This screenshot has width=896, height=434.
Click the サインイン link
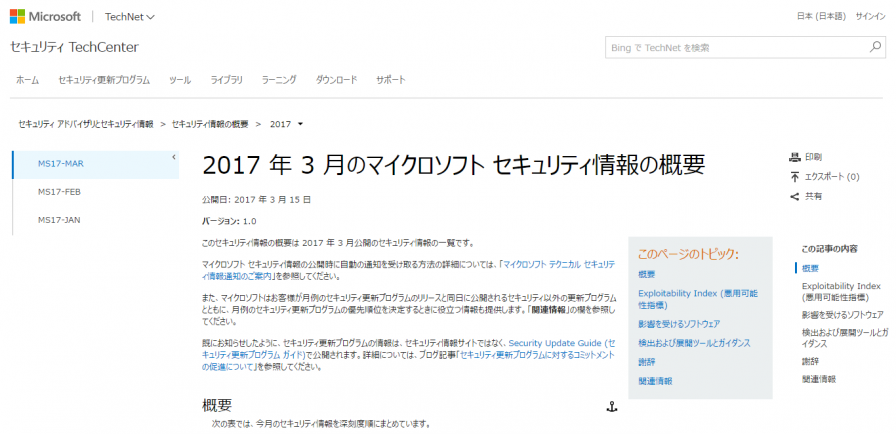[870, 17]
